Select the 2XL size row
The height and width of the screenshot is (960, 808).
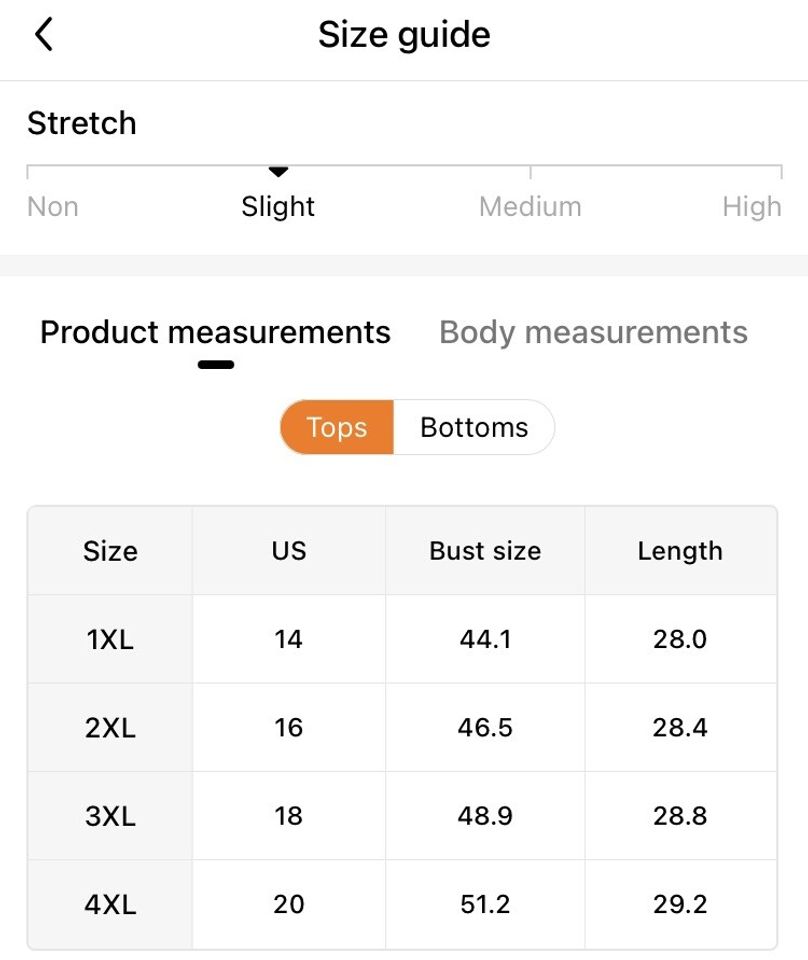coord(110,727)
